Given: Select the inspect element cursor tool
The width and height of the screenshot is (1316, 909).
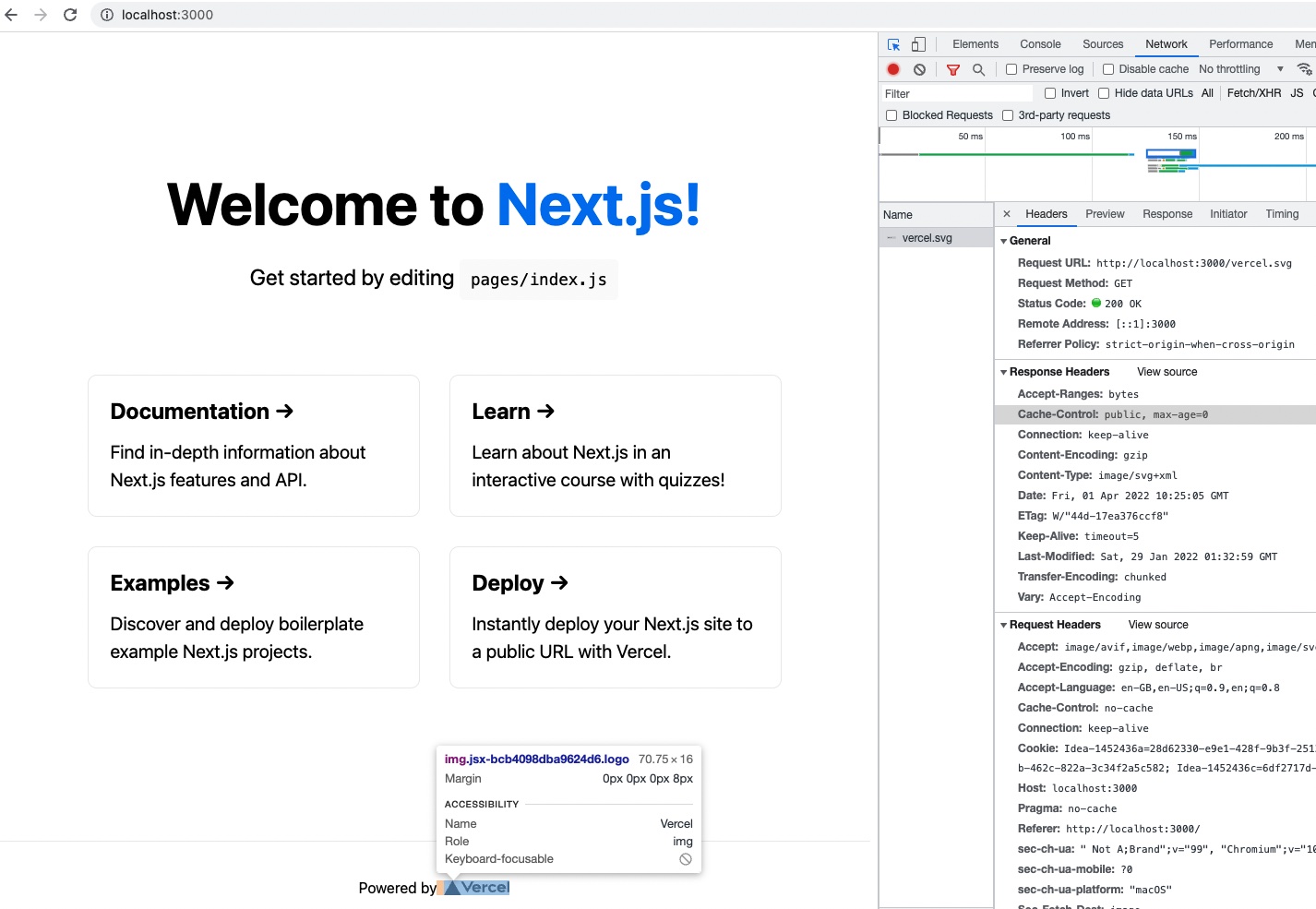Looking at the screenshot, I should [892, 43].
